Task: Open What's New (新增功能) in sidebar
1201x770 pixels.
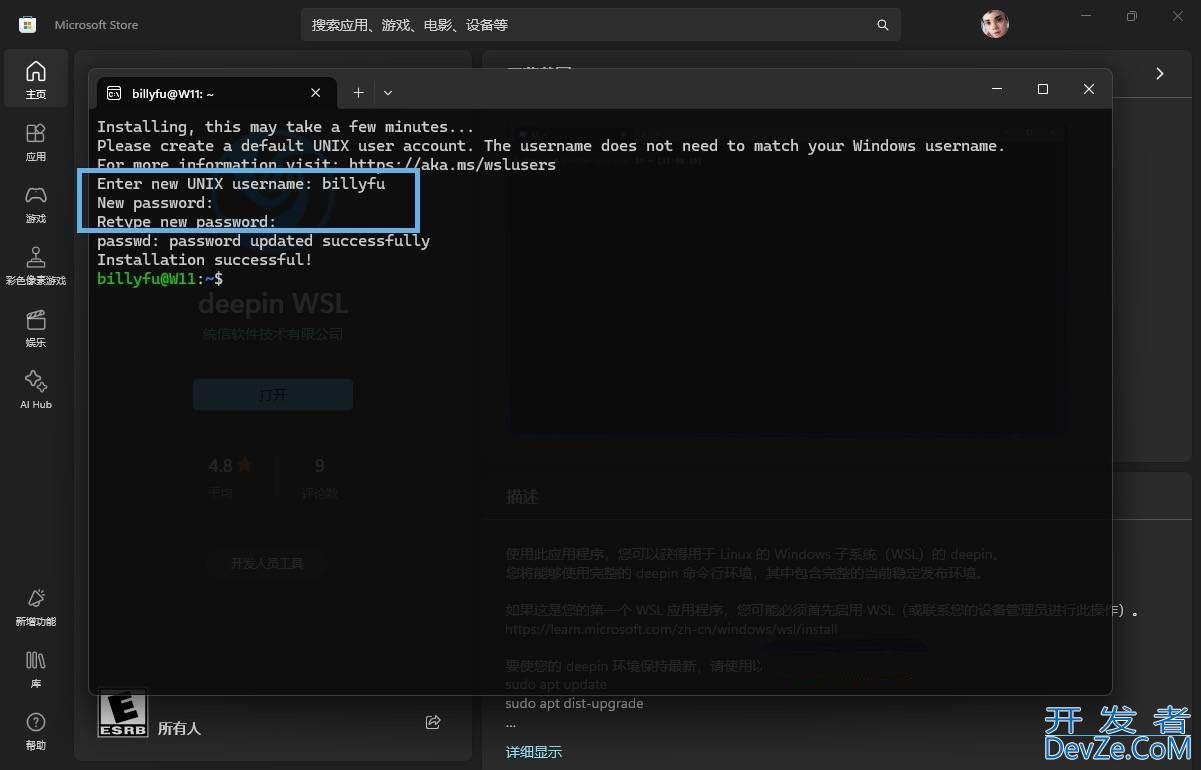Action: click(36, 606)
